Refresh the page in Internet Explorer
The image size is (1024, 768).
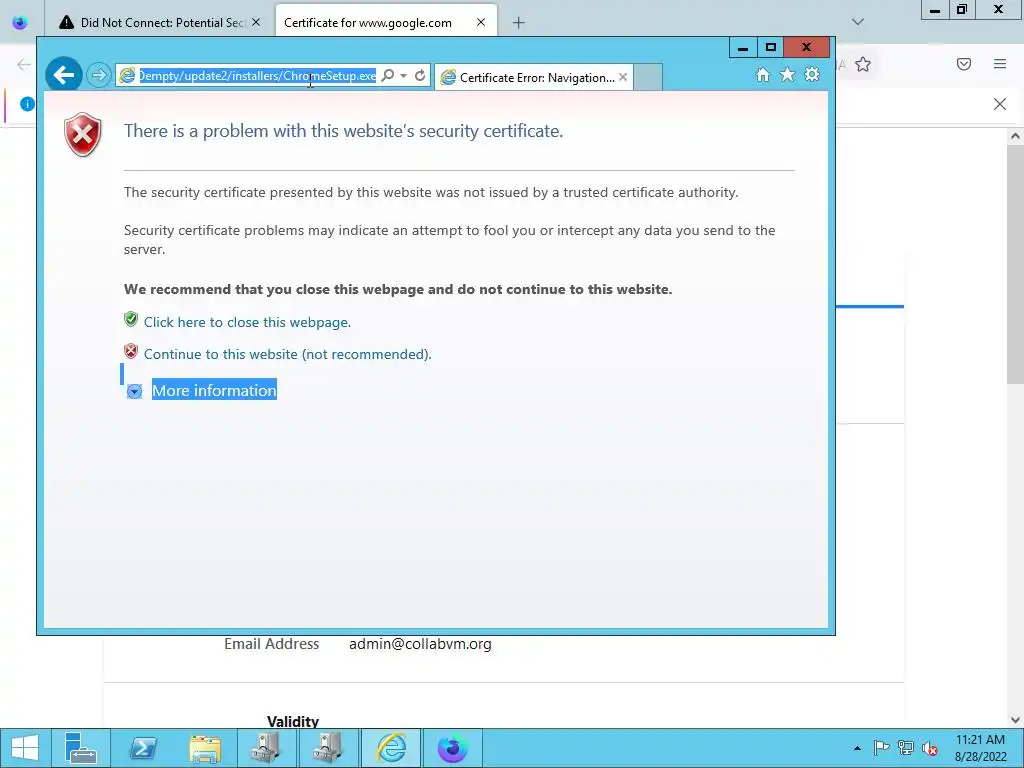click(420, 75)
